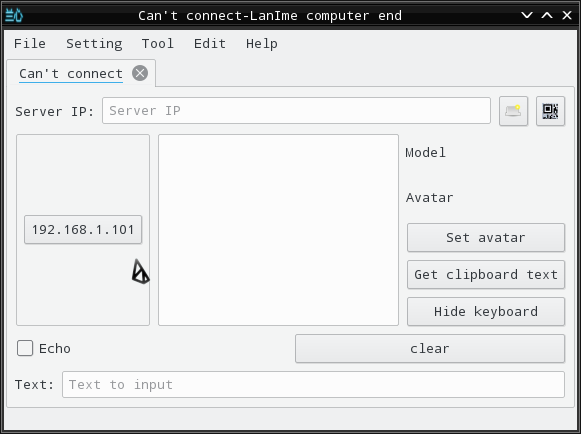Open the Edit menu
581x434 pixels.
pos(210,44)
